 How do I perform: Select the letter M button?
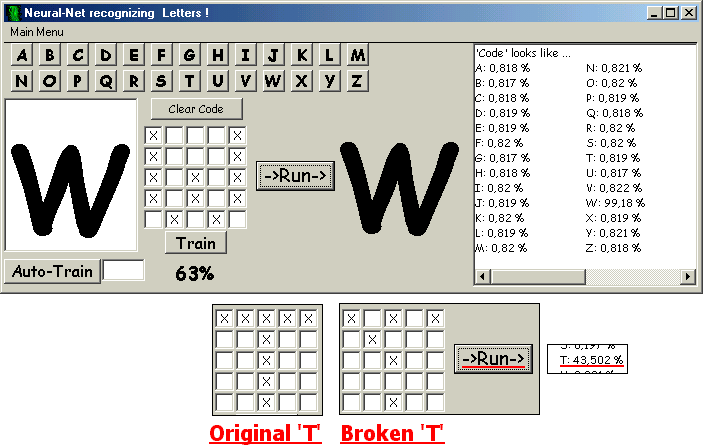pos(357,55)
